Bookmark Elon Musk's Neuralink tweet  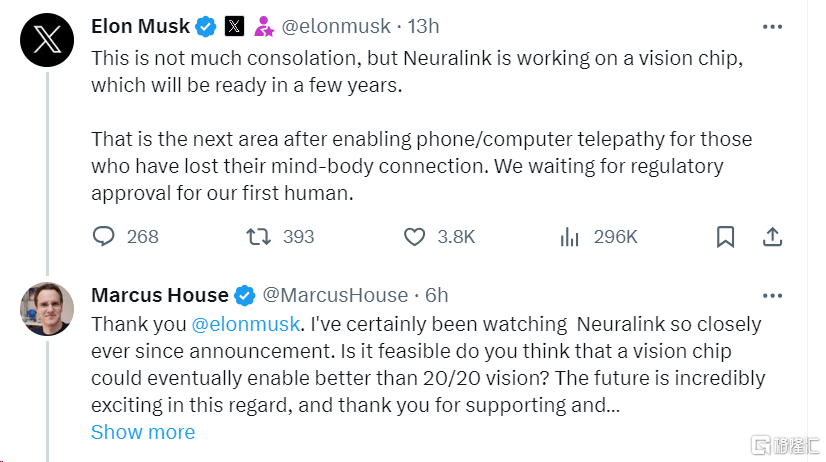pos(725,237)
